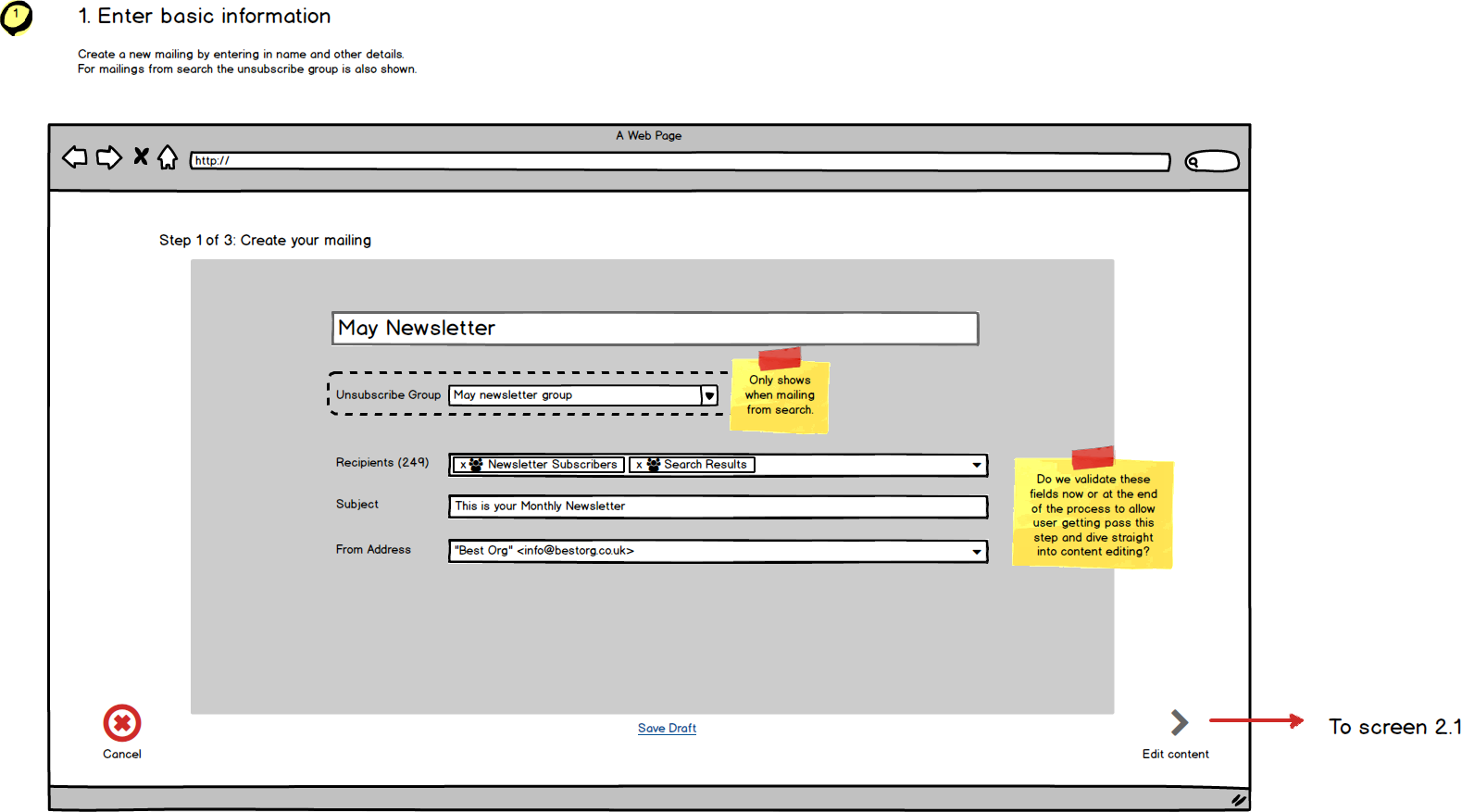This screenshot has width=1462, height=812.
Task: Remove Search Results recipient via its x
Action: pyautogui.click(x=639, y=465)
